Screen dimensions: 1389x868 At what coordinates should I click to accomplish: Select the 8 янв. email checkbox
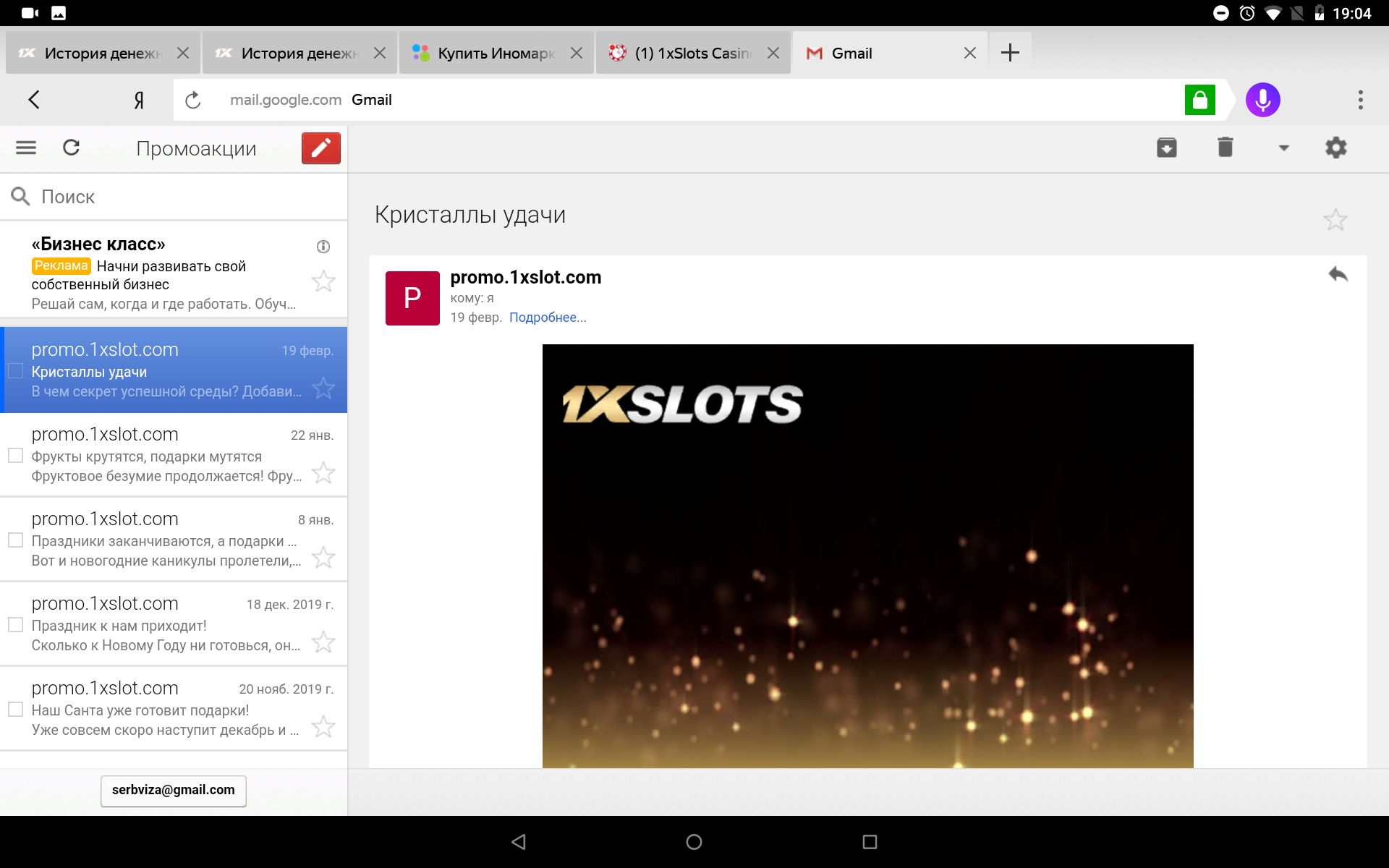(x=16, y=540)
